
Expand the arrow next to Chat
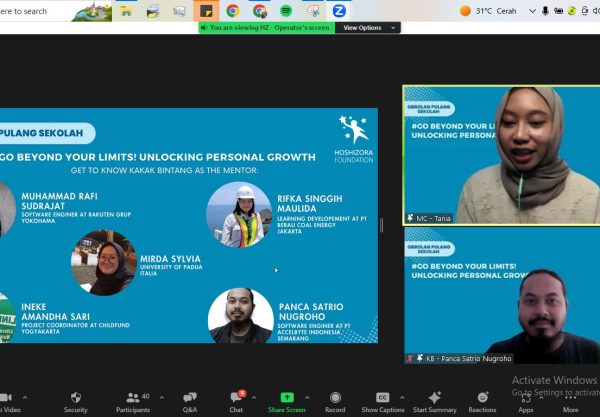(x=254, y=397)
